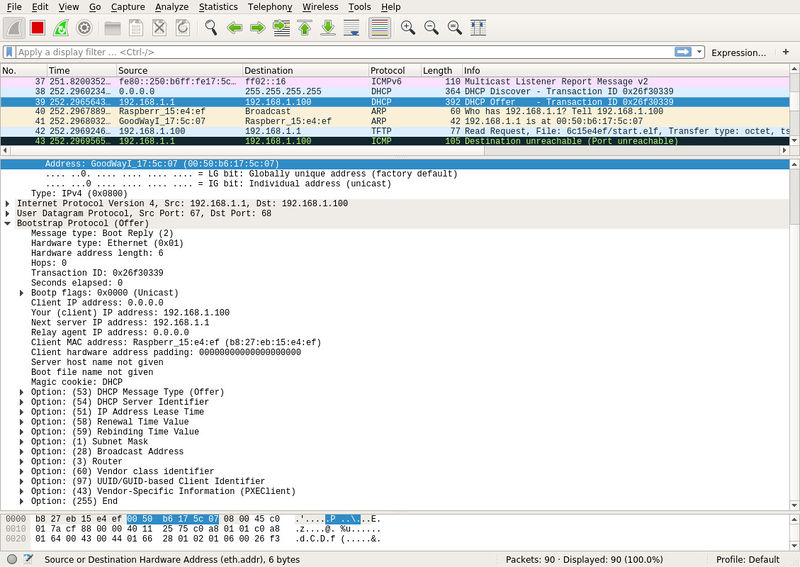Open the Analyze menu
Screen dimensions: 800x567
[x=171, y=7]
